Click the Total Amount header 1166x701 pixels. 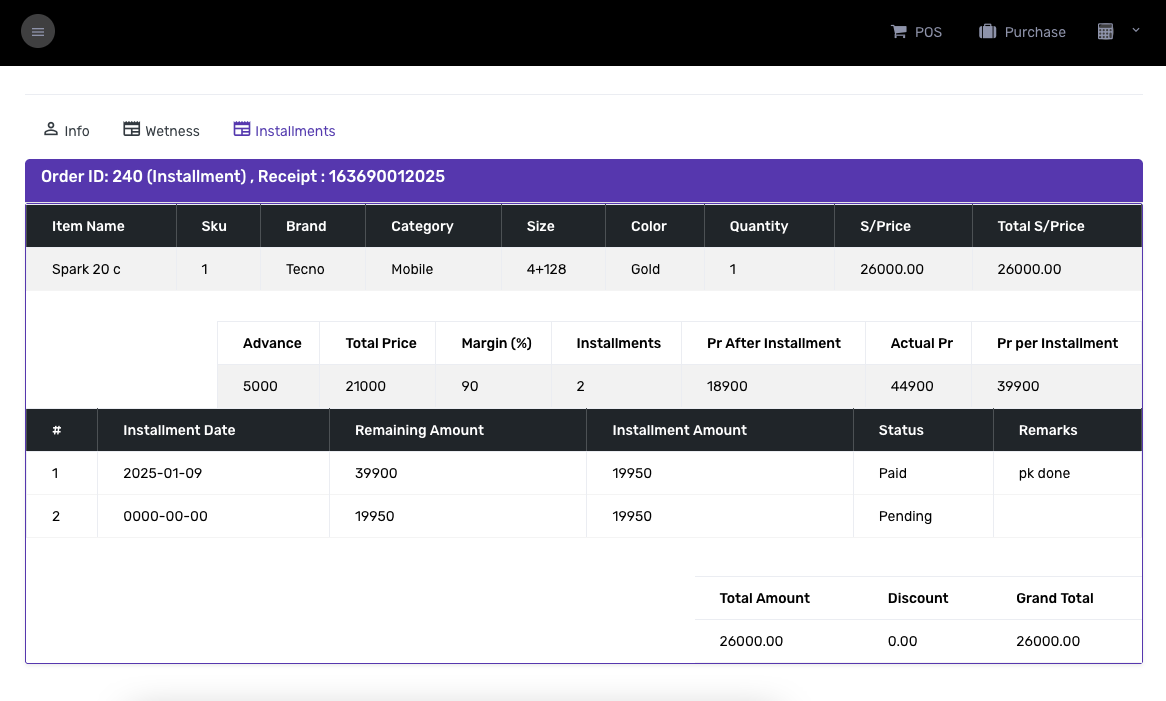pos(764,598)
